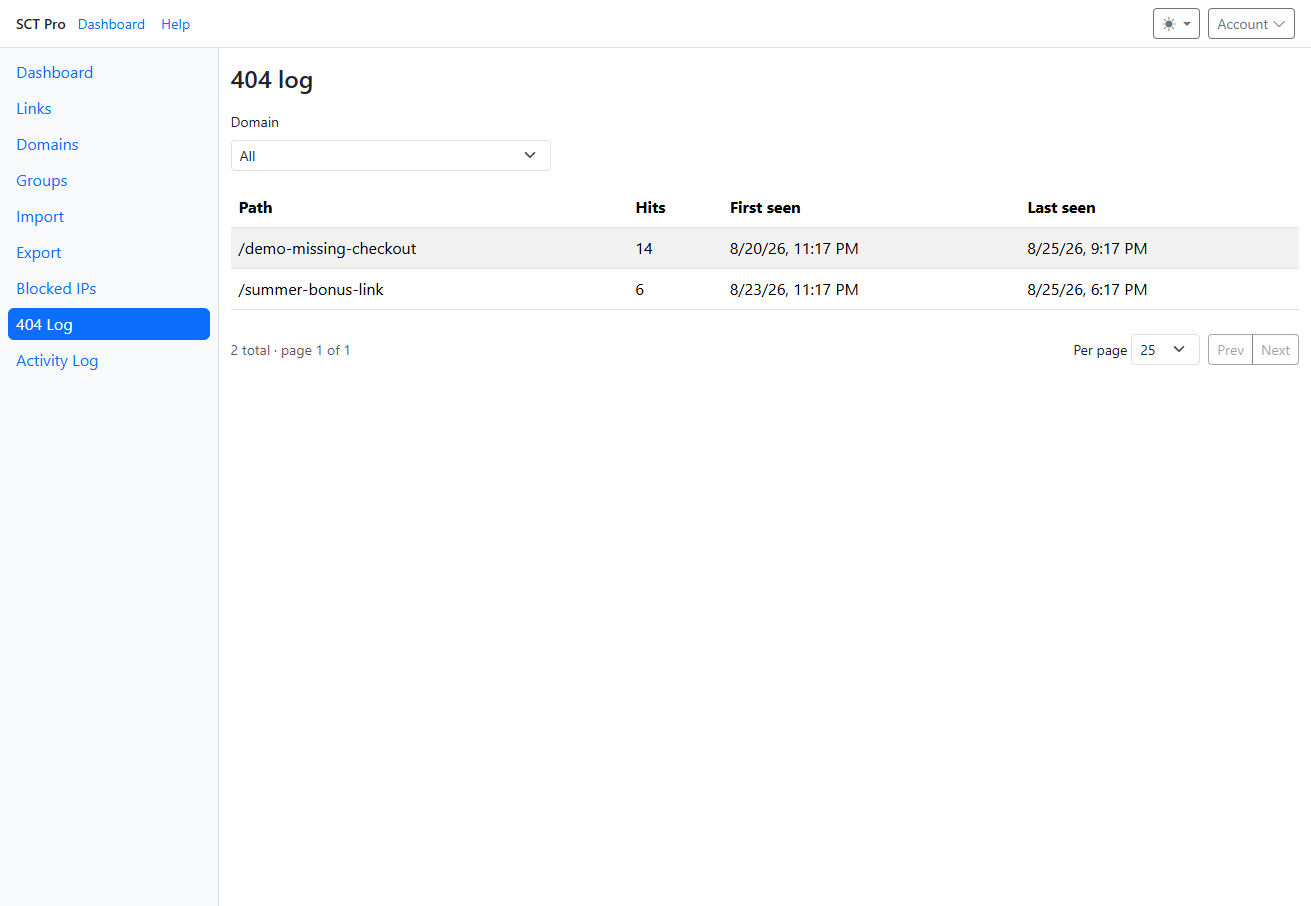Open the Account dropdown menu
The height and width of the screenshot is (906, 1311).
[1251, 24]
